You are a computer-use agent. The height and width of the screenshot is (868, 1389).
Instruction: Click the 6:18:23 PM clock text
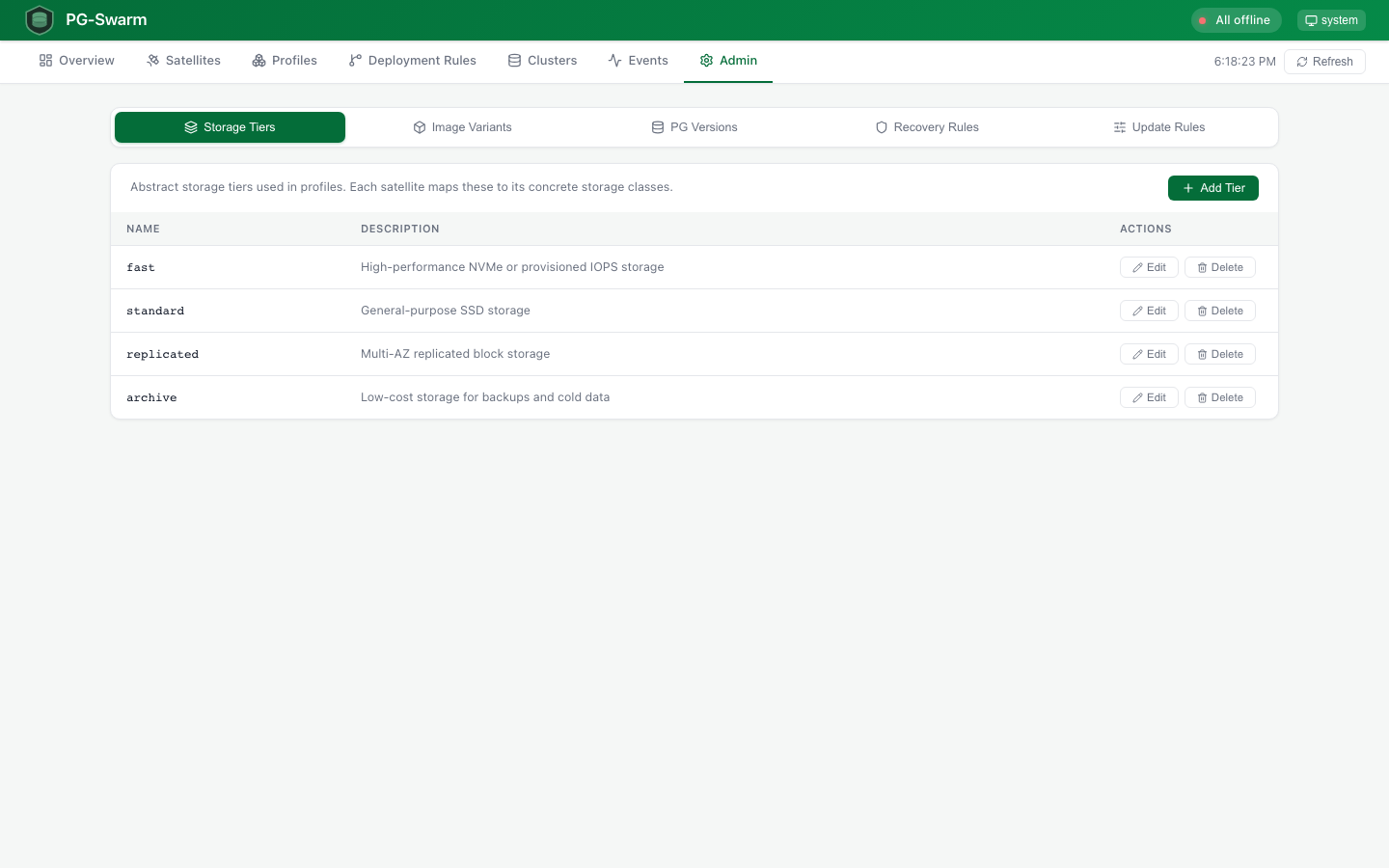[x=1244, y=62]
